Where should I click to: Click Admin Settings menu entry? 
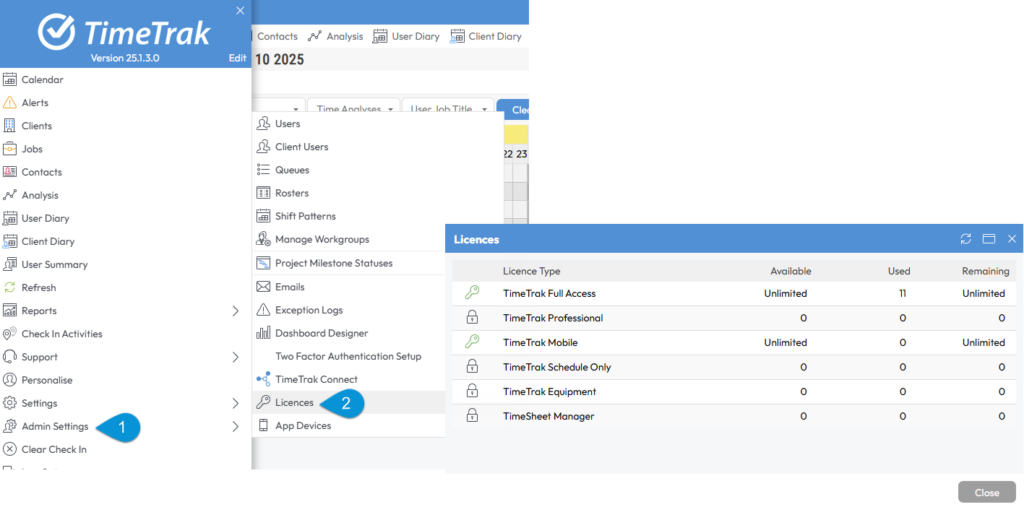pyautogui.click(x=55, y=427)
